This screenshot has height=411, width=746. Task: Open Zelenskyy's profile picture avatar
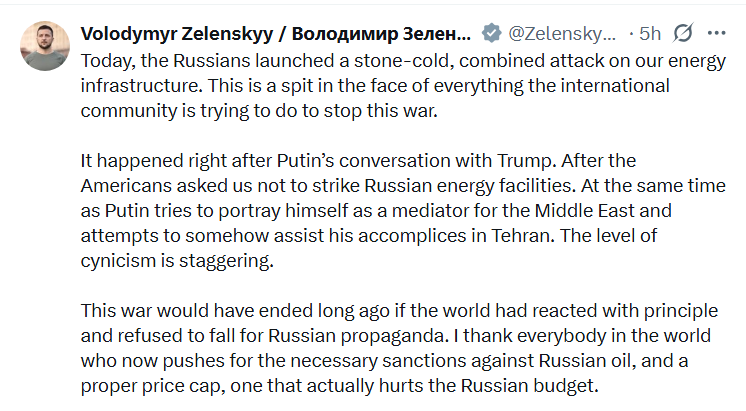(45, 46)
